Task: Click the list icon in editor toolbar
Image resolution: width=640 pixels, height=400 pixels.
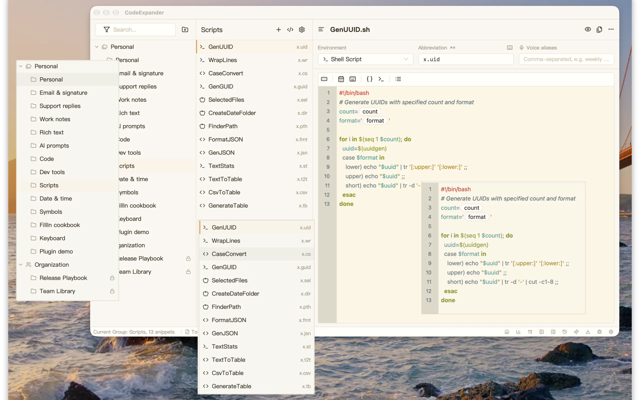Action: [x=398, y=79]
